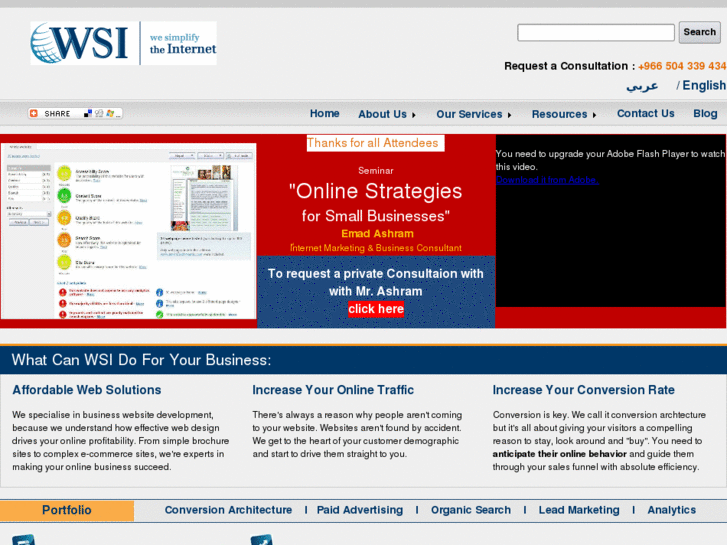Screen dimensions: 727x545
Task: Select the Lead Marketing tab
Action: pyautogui.click(x=579, y=510)
